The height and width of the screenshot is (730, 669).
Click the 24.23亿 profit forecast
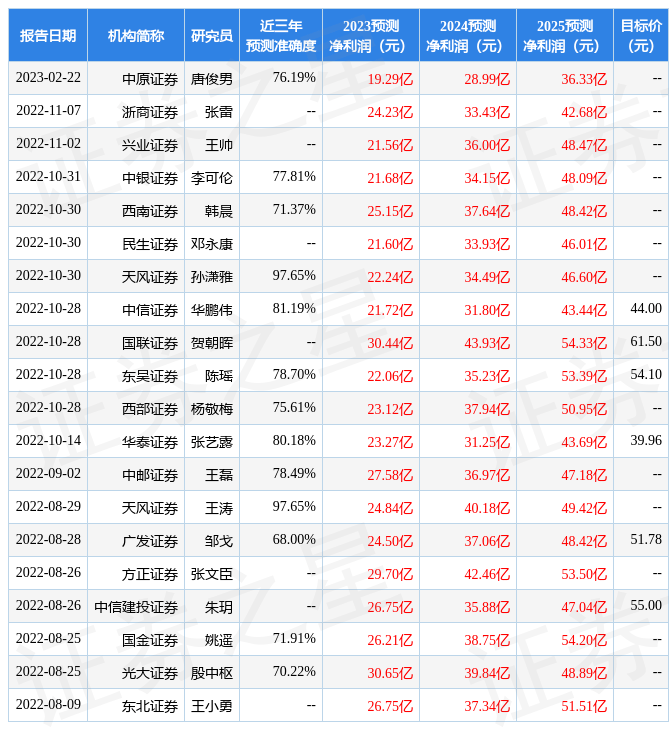pyautogui.click(x=390, y=112)
